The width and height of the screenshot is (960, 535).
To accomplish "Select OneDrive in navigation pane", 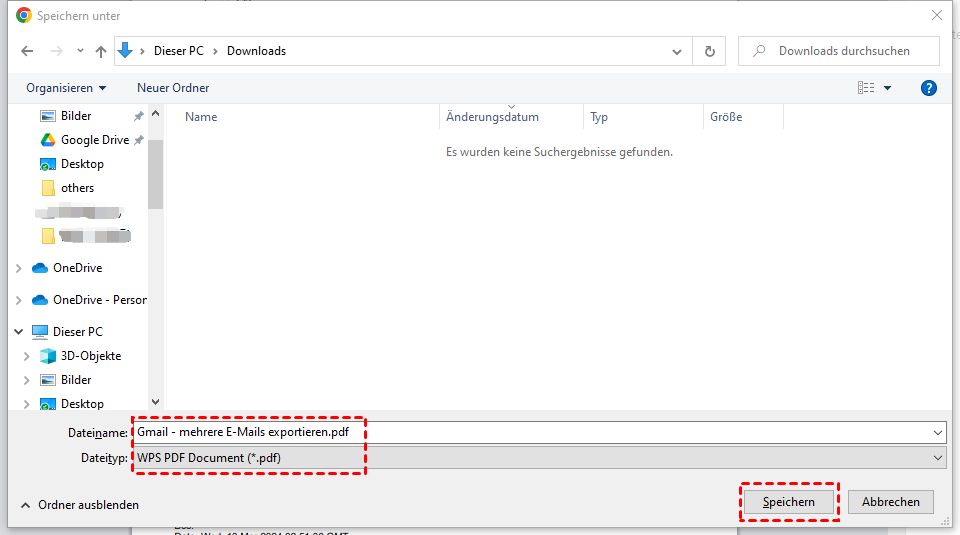I will [x=77, y=268].
